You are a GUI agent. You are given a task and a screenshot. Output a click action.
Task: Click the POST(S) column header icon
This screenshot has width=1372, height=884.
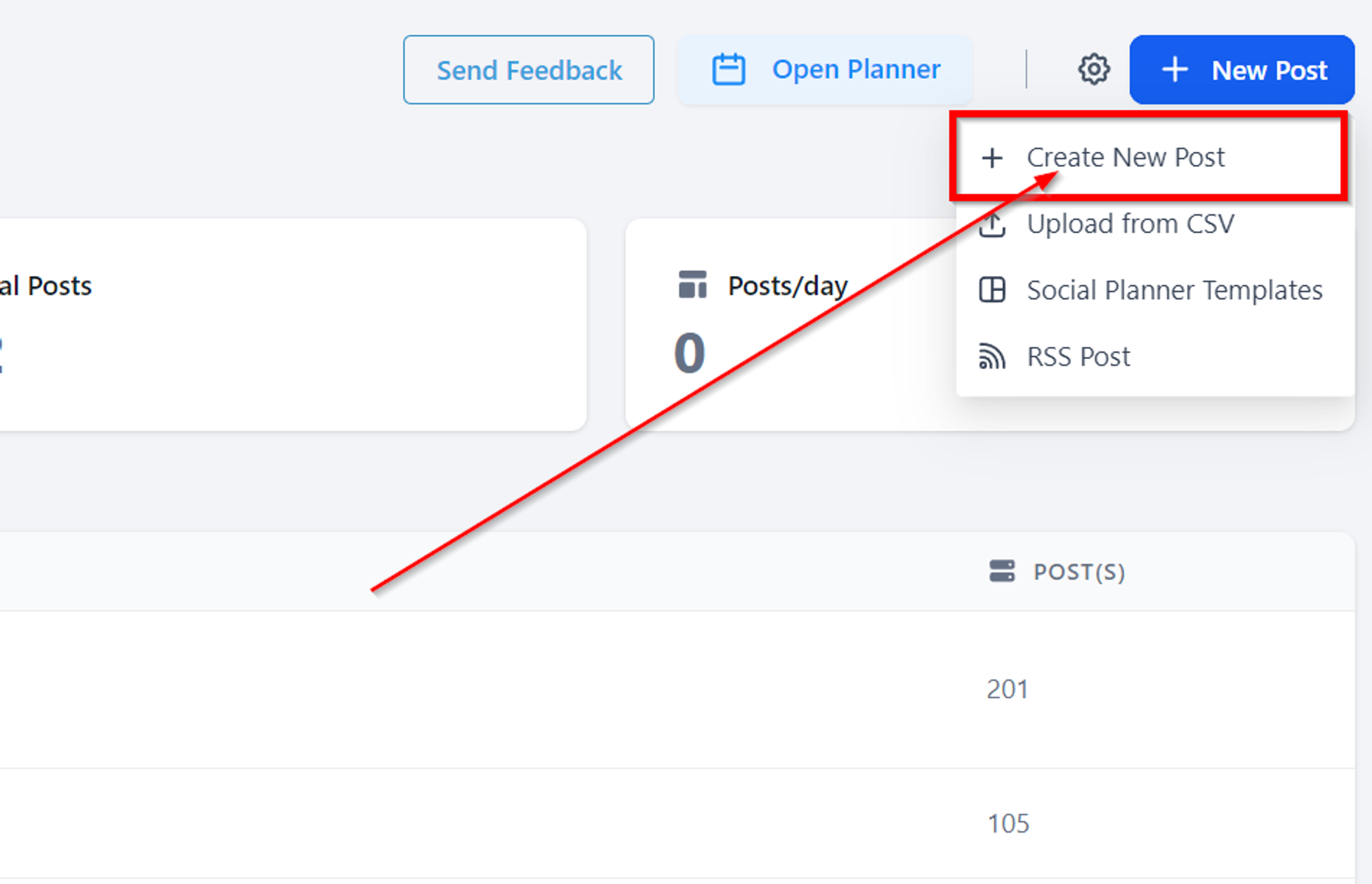click(1002, 571)
